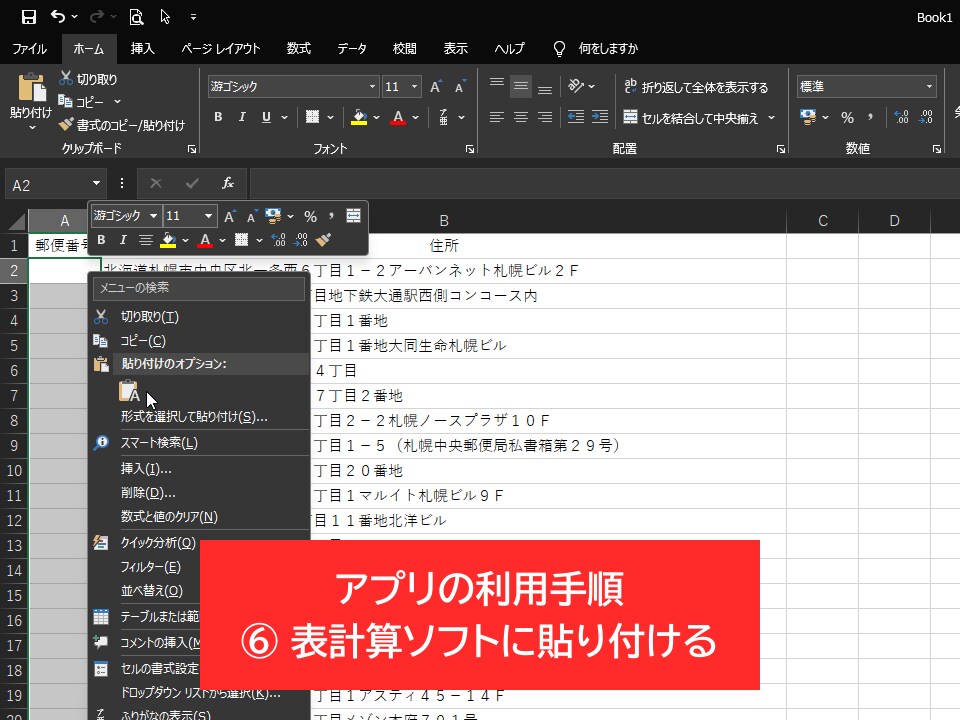Increase font size with ribbon large A icon
The height and width of the screenshot is (720, 960).
coord(435,87)
